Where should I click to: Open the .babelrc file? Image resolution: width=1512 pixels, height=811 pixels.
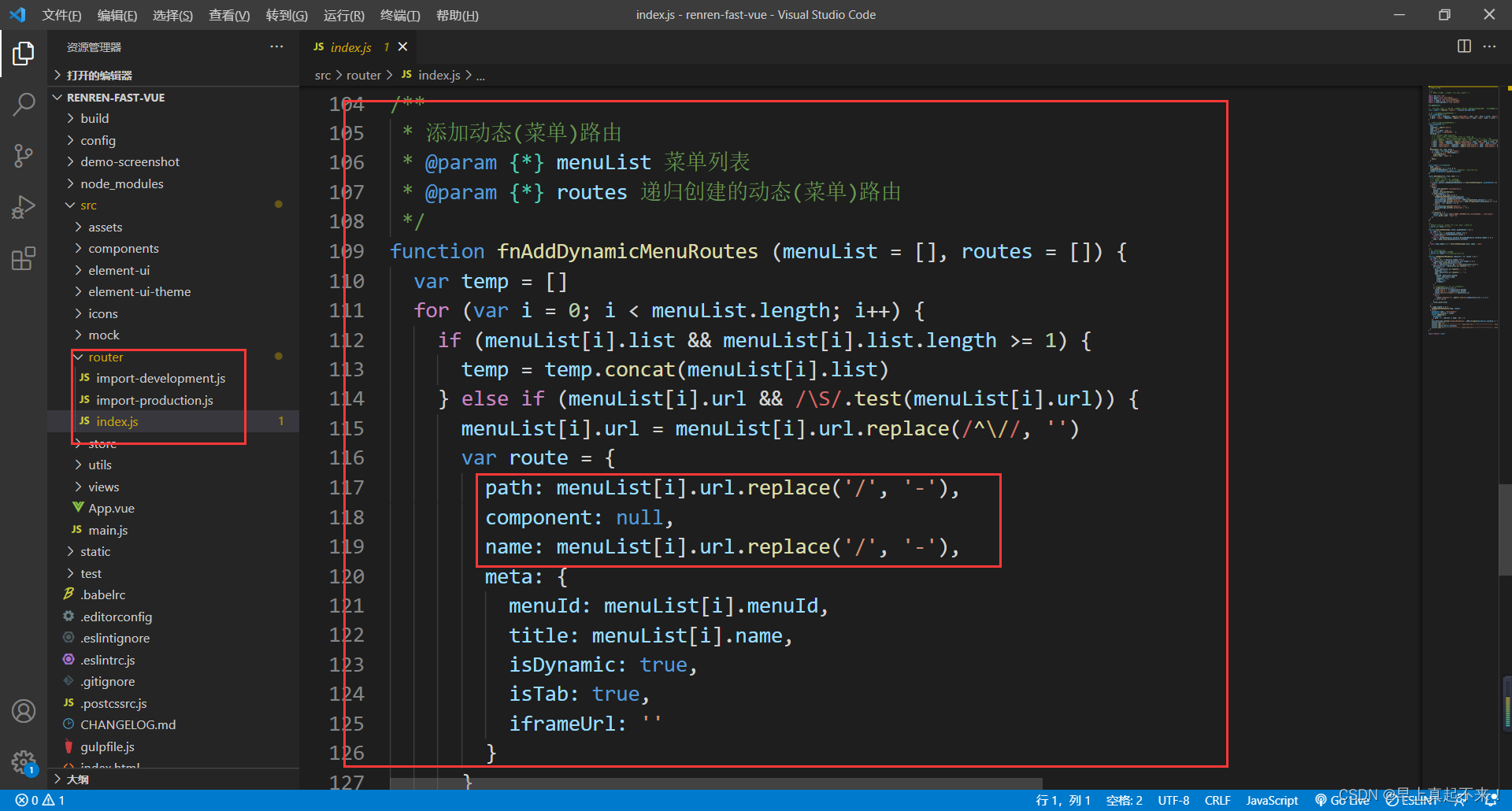(x=102, y=594)
